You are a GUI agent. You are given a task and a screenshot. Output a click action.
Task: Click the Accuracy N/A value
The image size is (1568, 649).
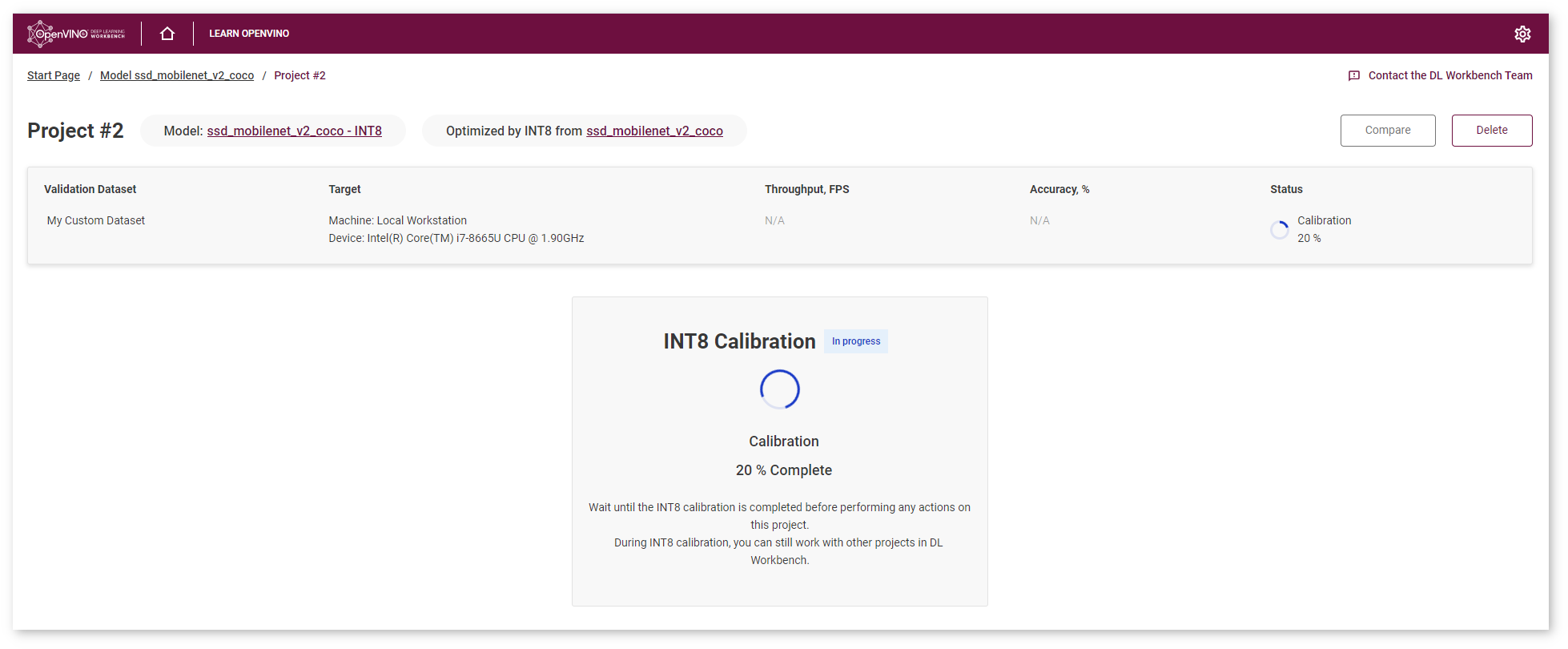click(x=1039, y=220)
